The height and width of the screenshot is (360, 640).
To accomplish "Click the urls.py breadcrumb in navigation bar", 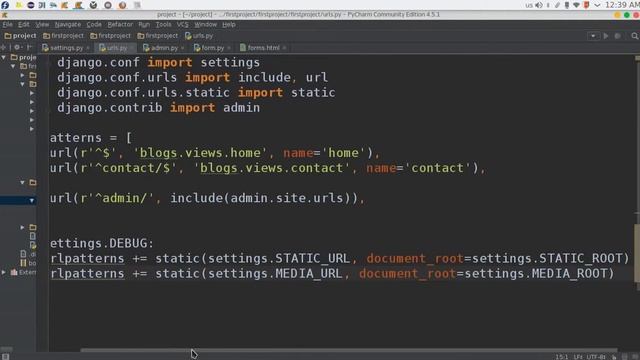I will 199,36.
